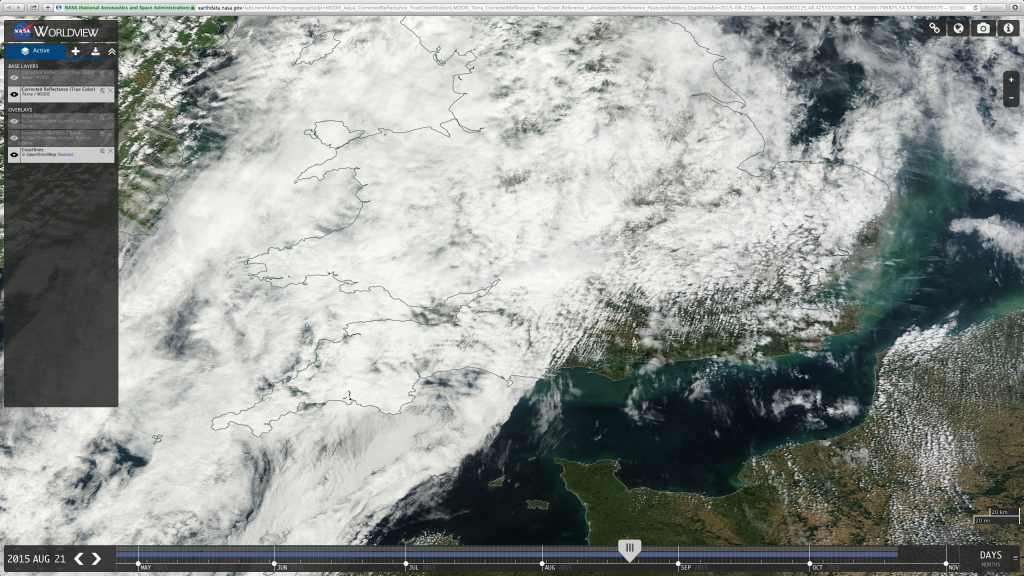Advance to the next day

tap(97, 558)
